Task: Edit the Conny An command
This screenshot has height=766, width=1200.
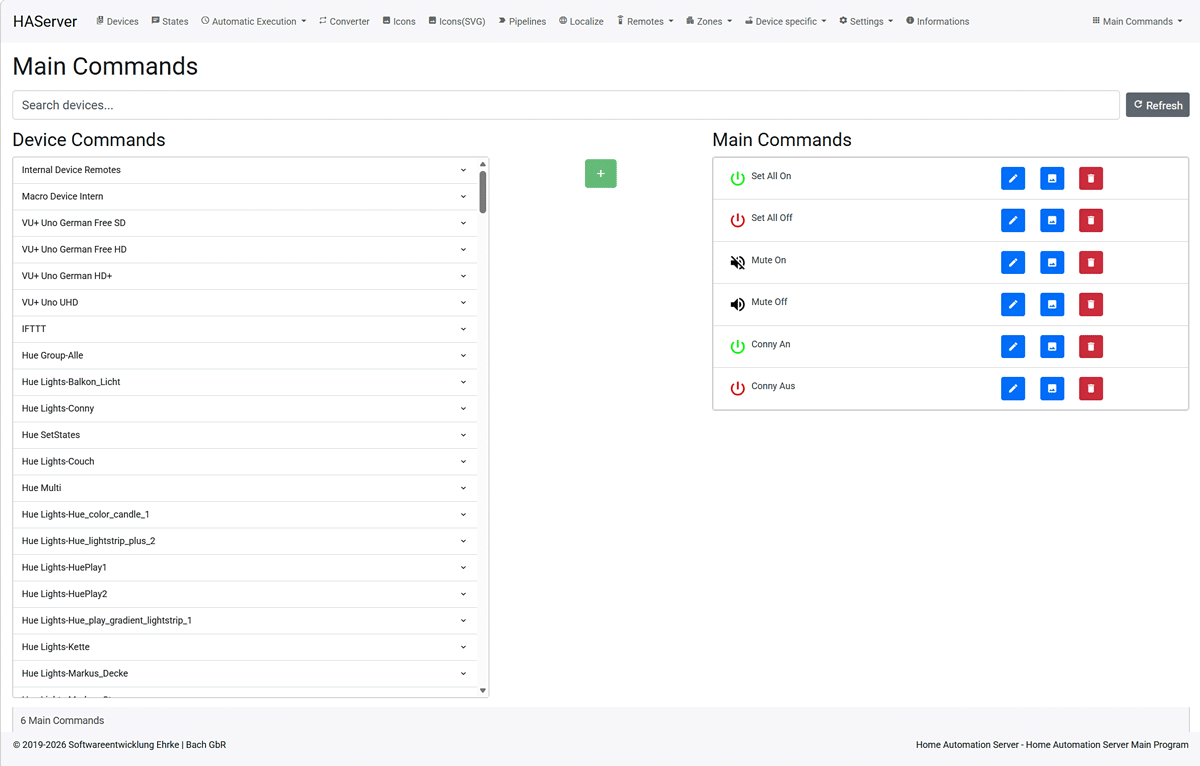Action: (1013, 346)
